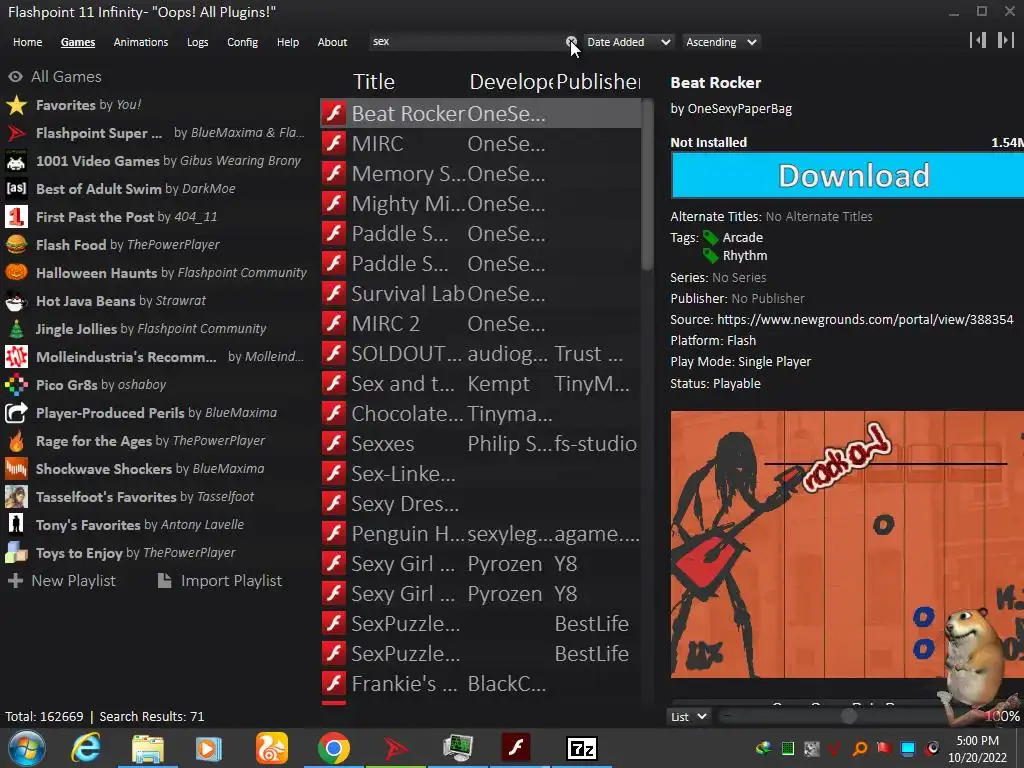Click the Flash icon beside Sexxes

tap(334, 443)
